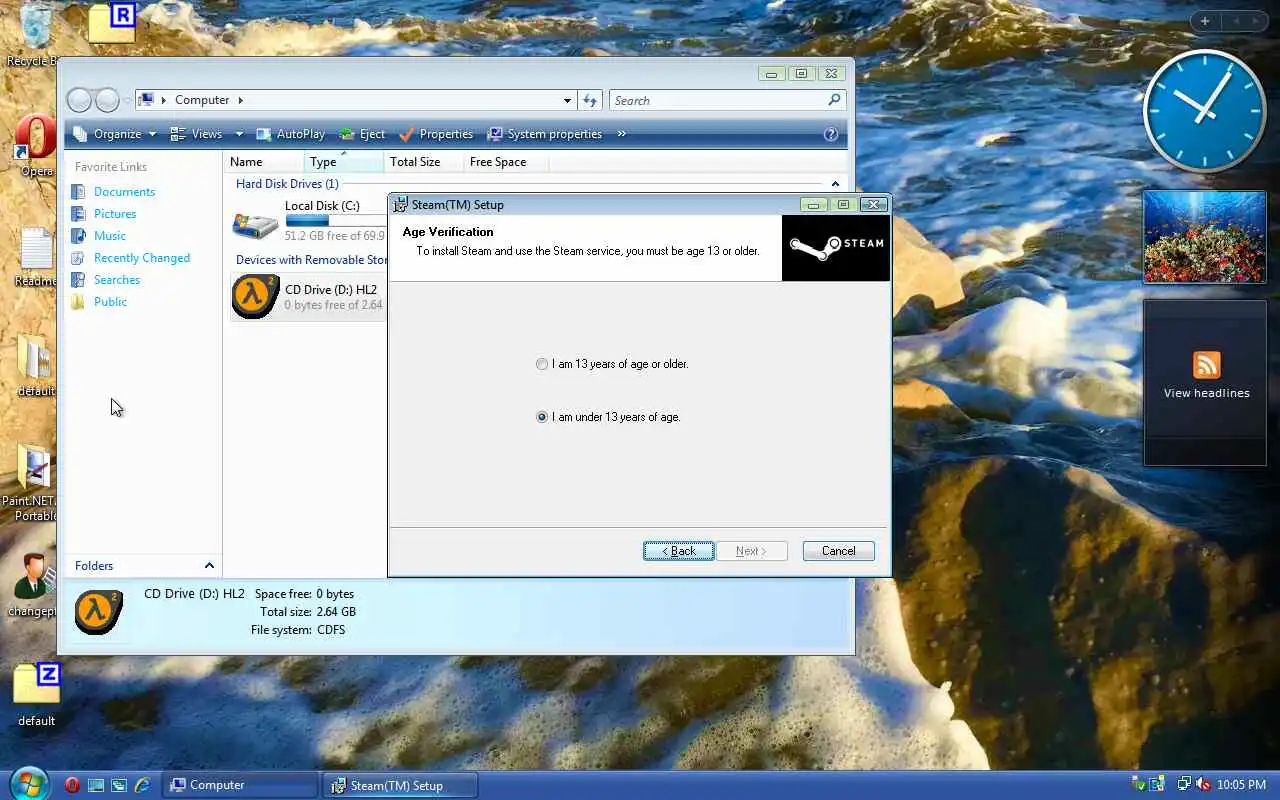Click Switch between windows Quick Launch icon
Image resolution: width=1280 pixels, height=800 pixels.
pyautogui.click(x=119, y=785)
